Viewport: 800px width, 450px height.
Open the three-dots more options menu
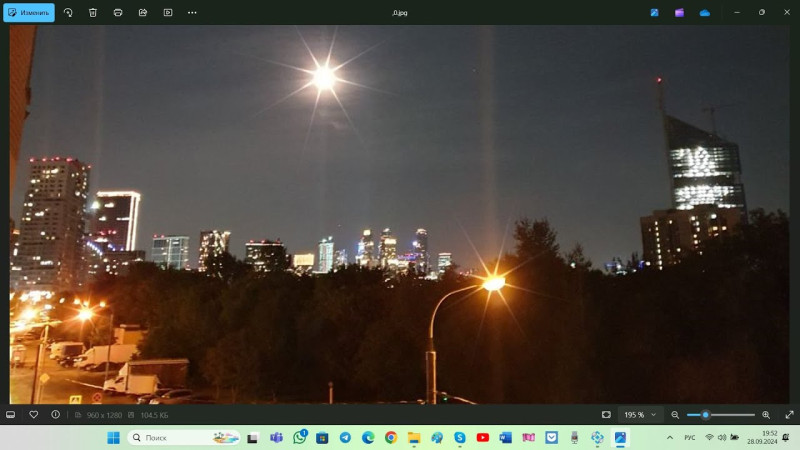(192, 13)
